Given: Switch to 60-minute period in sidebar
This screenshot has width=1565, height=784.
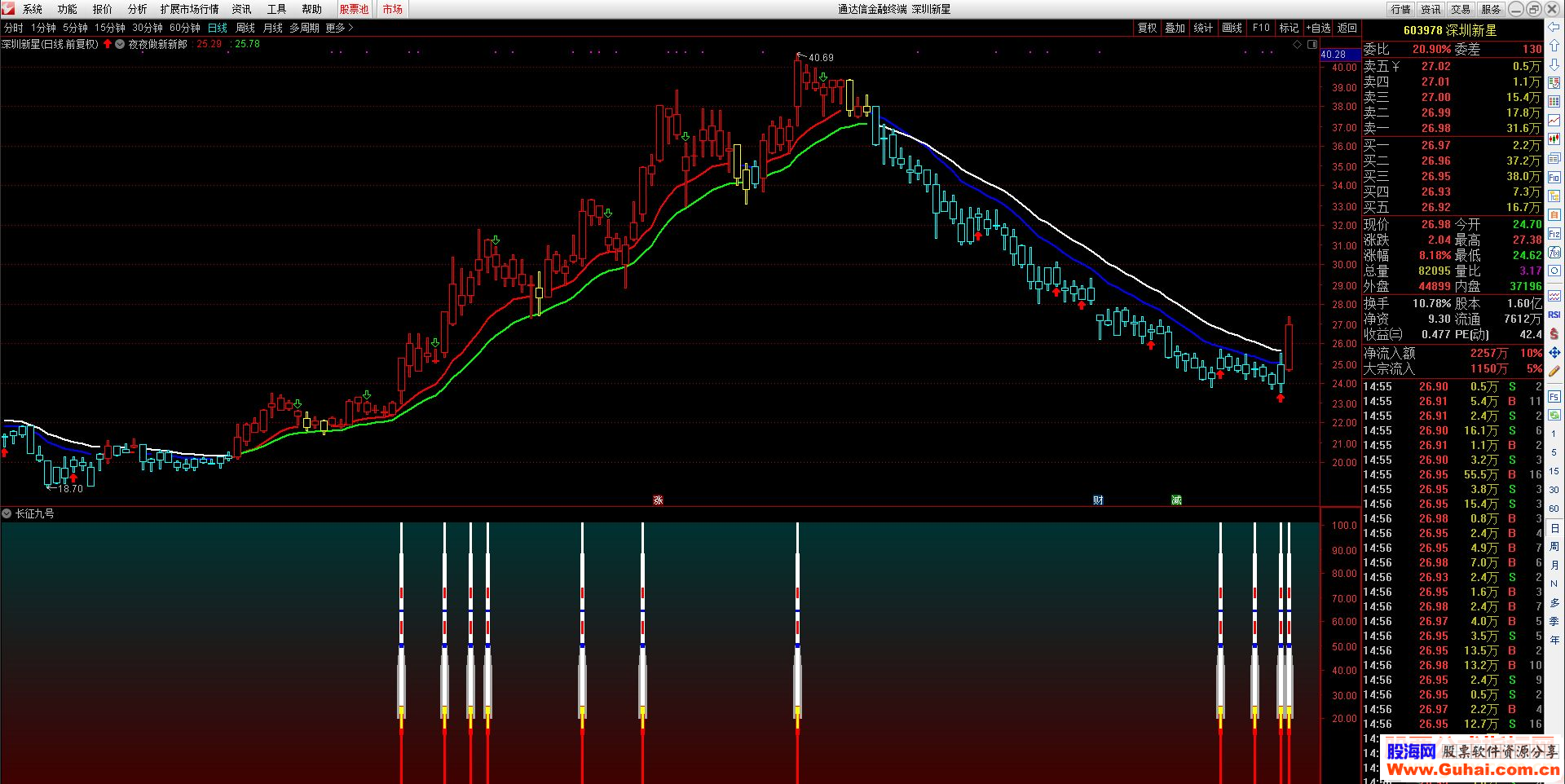Looking at the screenshot, I should (1554, 509).
